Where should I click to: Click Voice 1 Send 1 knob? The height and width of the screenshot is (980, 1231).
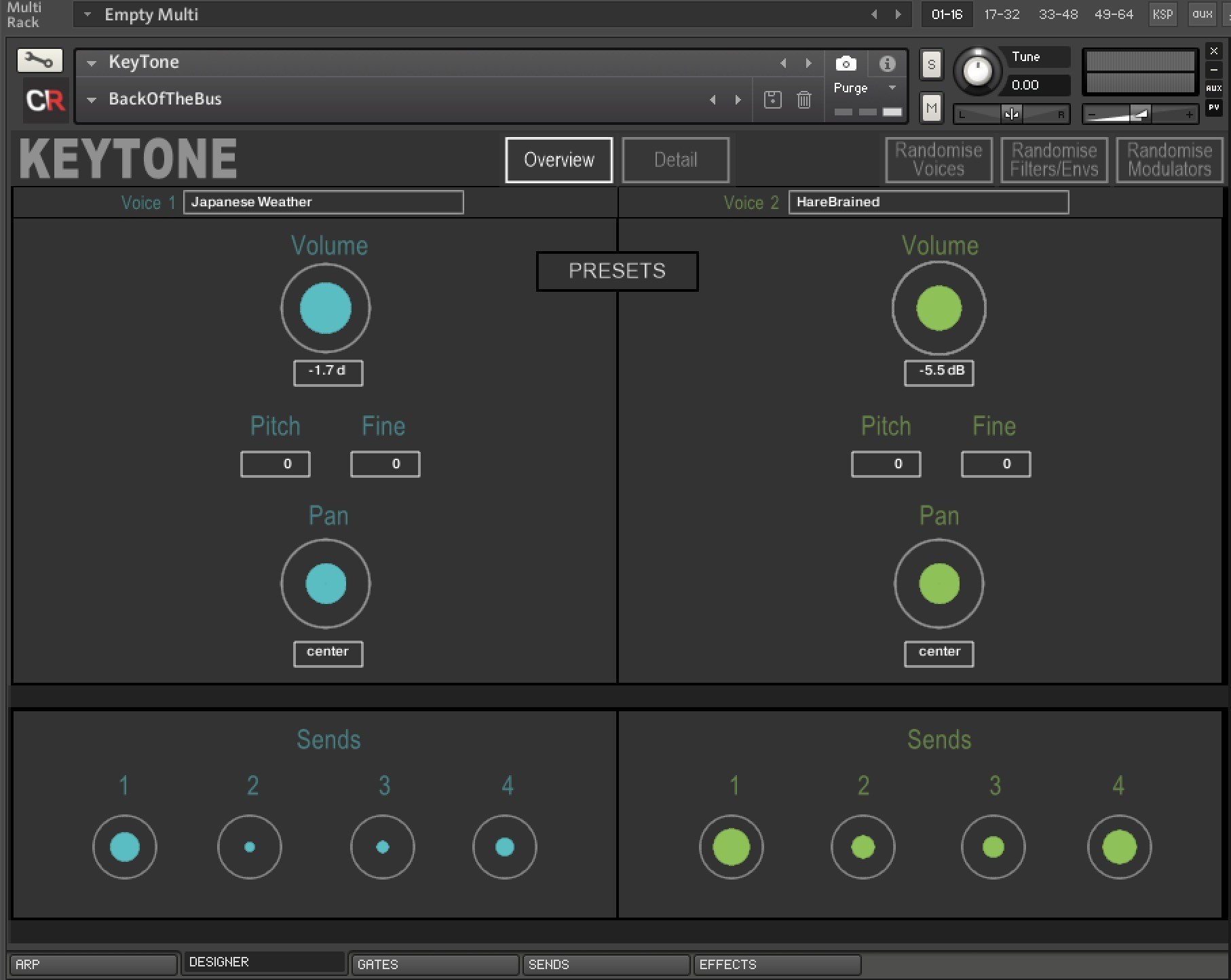[x=125, y=847]
